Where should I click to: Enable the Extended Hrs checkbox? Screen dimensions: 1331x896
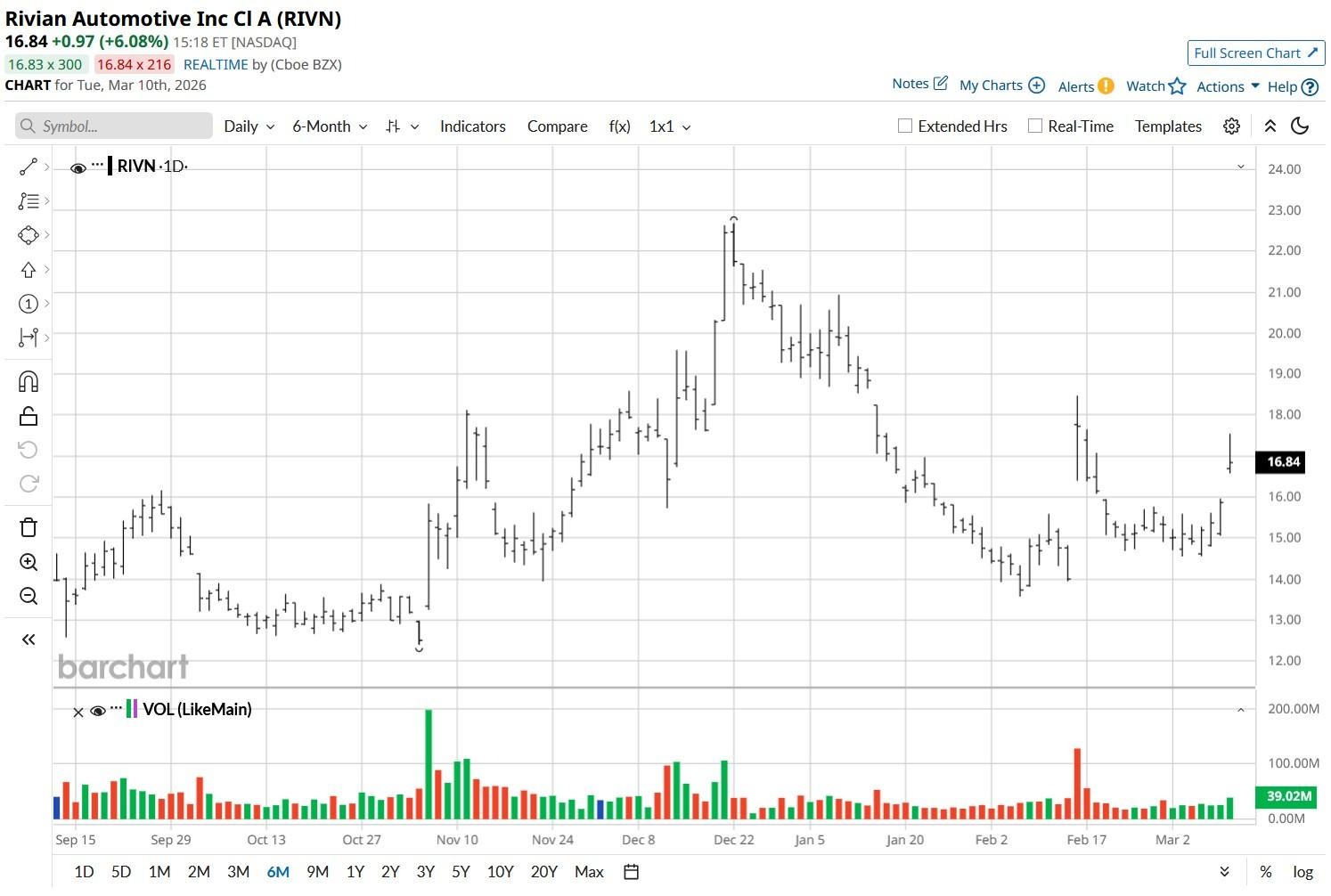[905, 126]
